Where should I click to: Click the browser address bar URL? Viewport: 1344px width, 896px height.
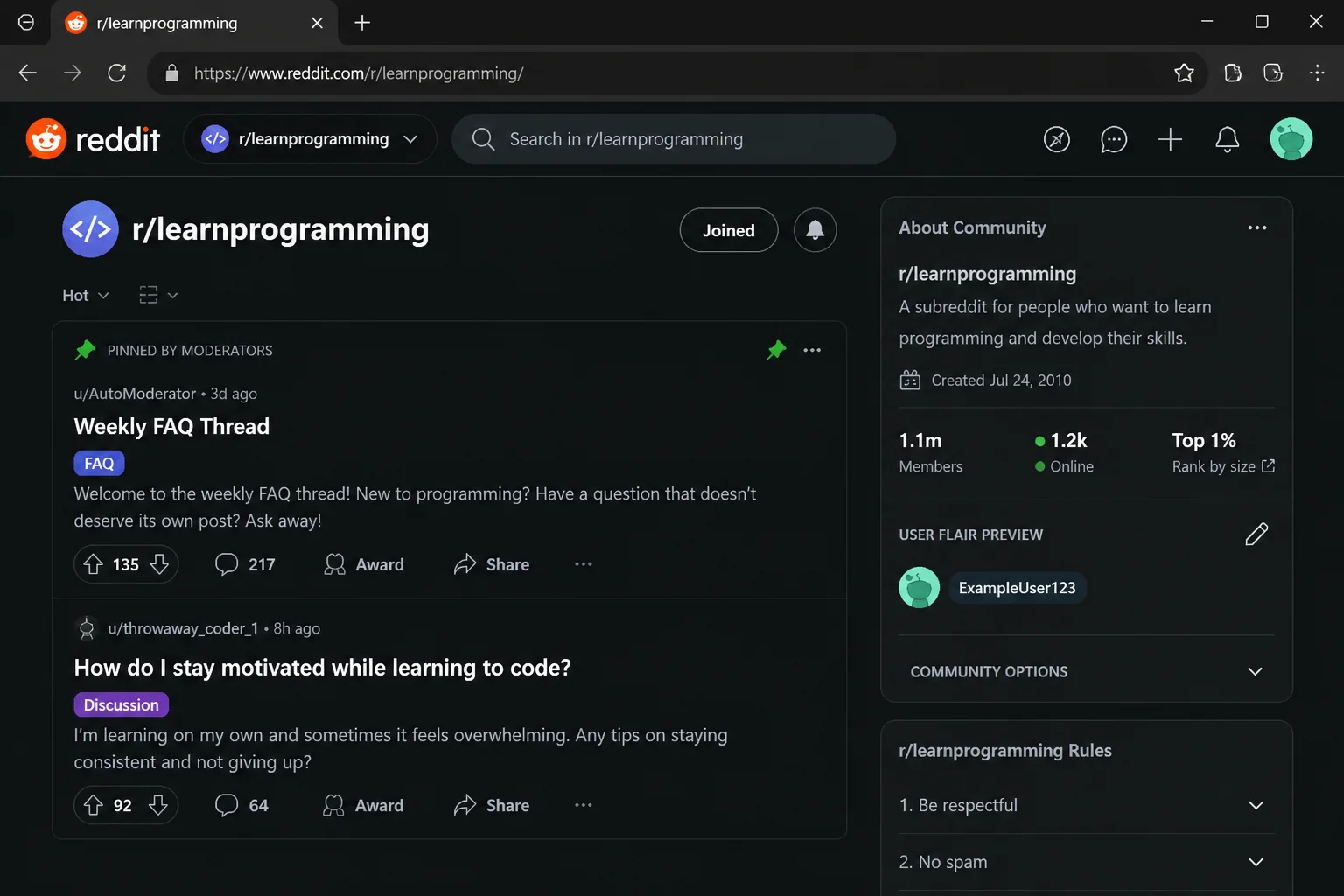[359, 73]
